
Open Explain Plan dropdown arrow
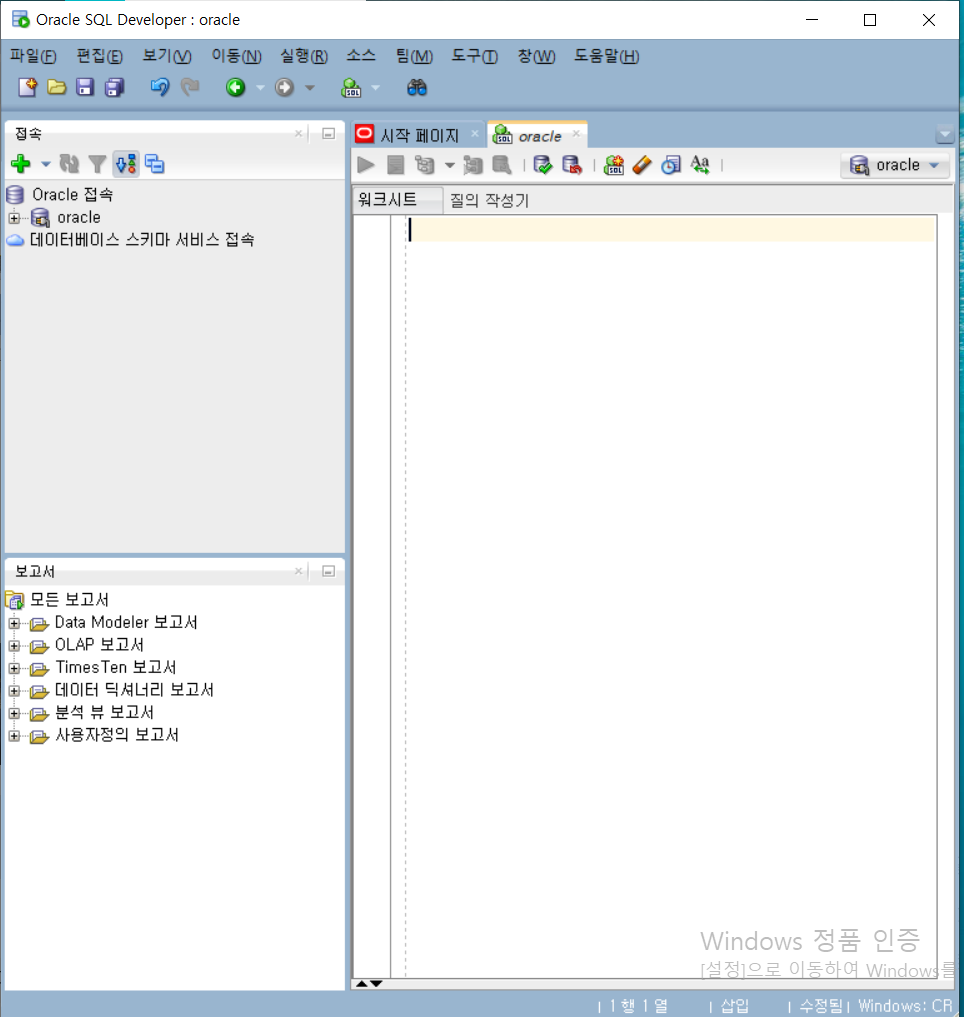[450, 165]
